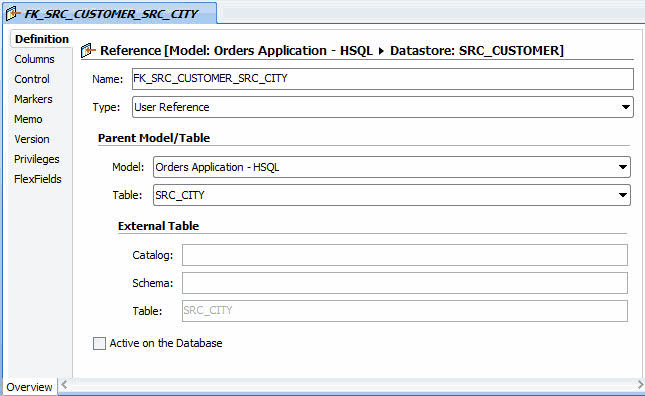Click the right arrow of horizontal scrollbar

[x=640, y=385]
